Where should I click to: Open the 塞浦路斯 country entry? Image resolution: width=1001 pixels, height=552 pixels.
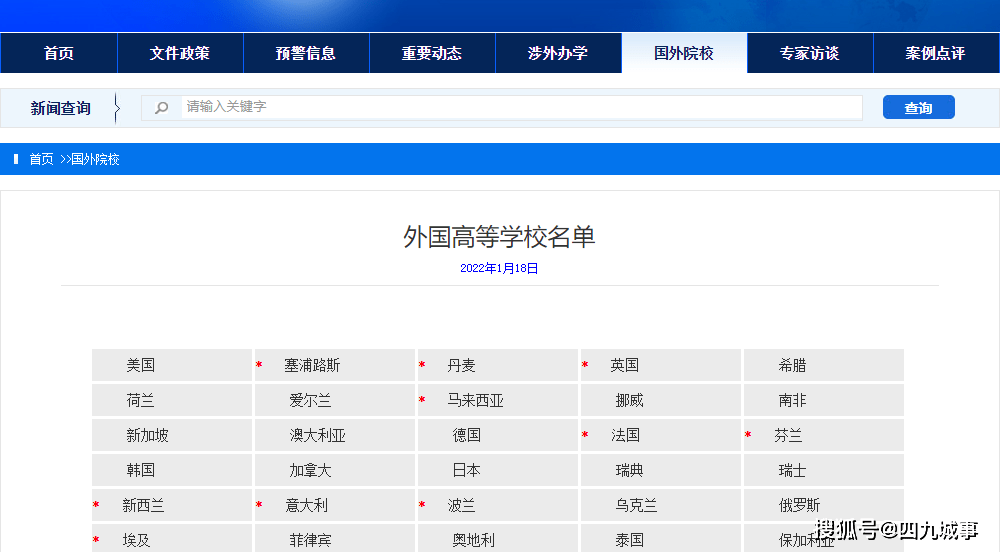312,365
